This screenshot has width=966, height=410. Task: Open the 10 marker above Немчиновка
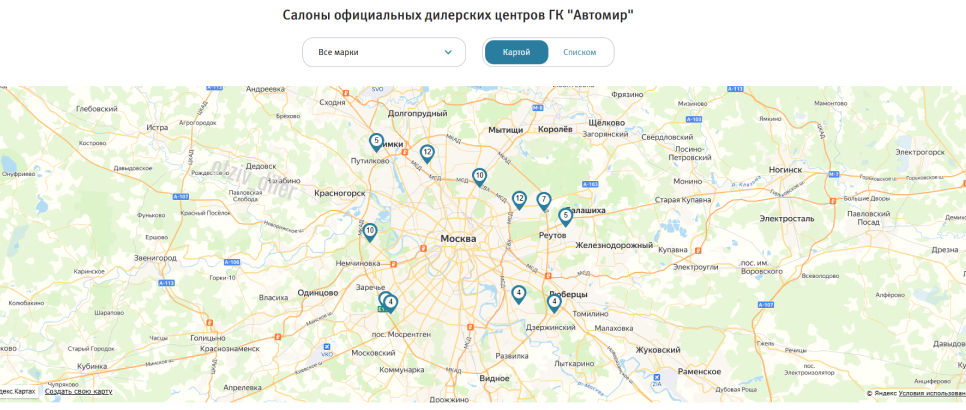pos(370,232)
